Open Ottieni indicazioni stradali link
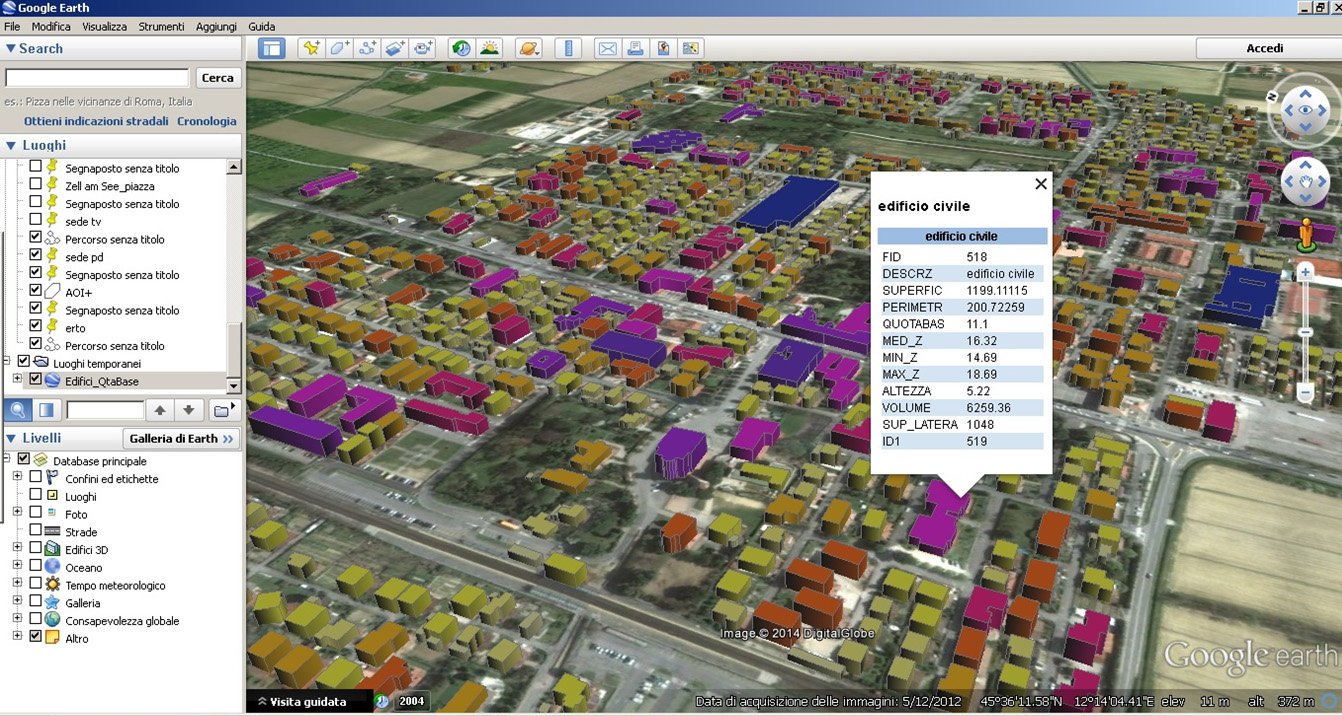This screenshot has height=716, width=1342. pos(96,121)
